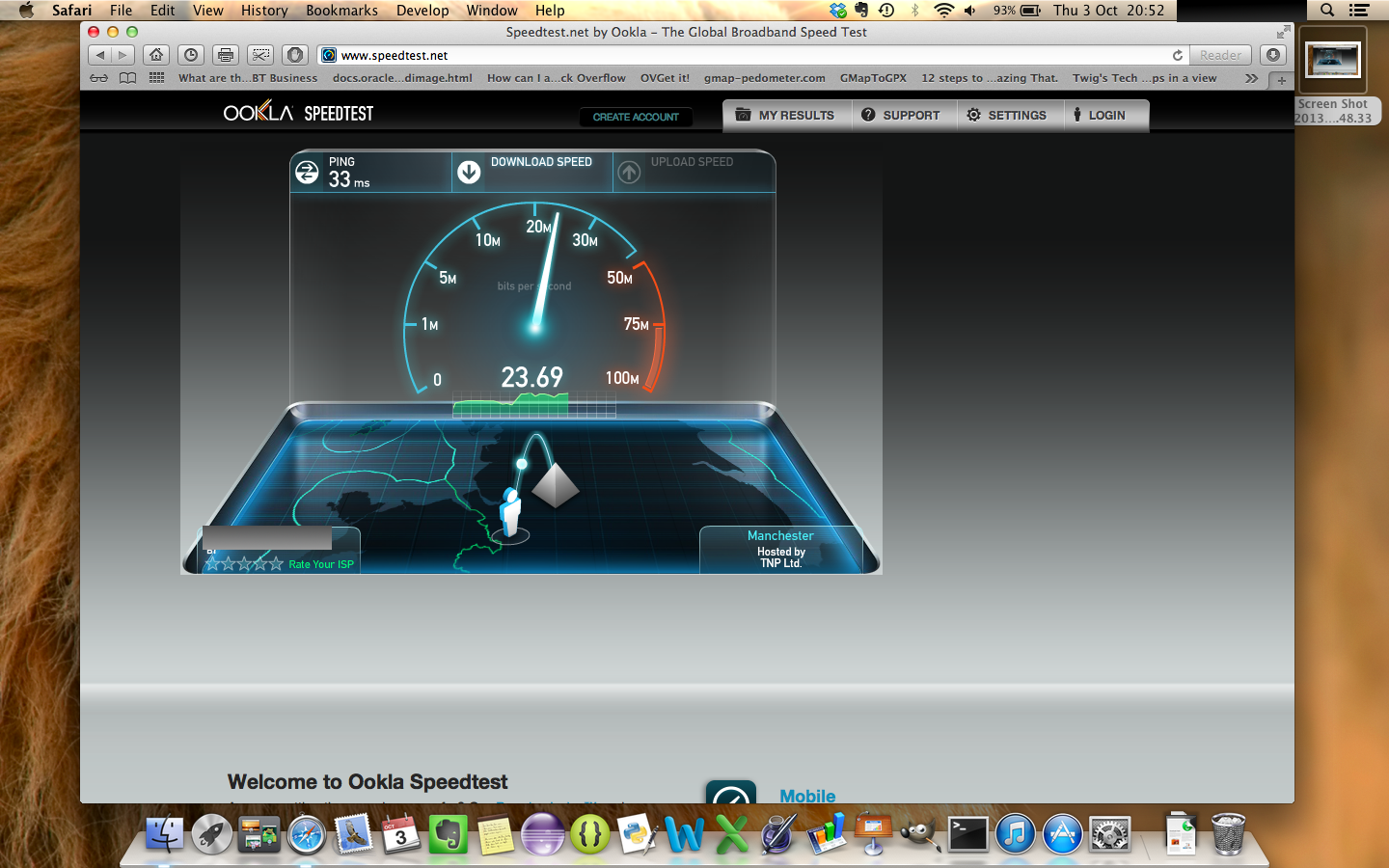Launch Terminal from the Dock
The width and height of the screenshot is (1389, 868).
click(x=967, y=834)
